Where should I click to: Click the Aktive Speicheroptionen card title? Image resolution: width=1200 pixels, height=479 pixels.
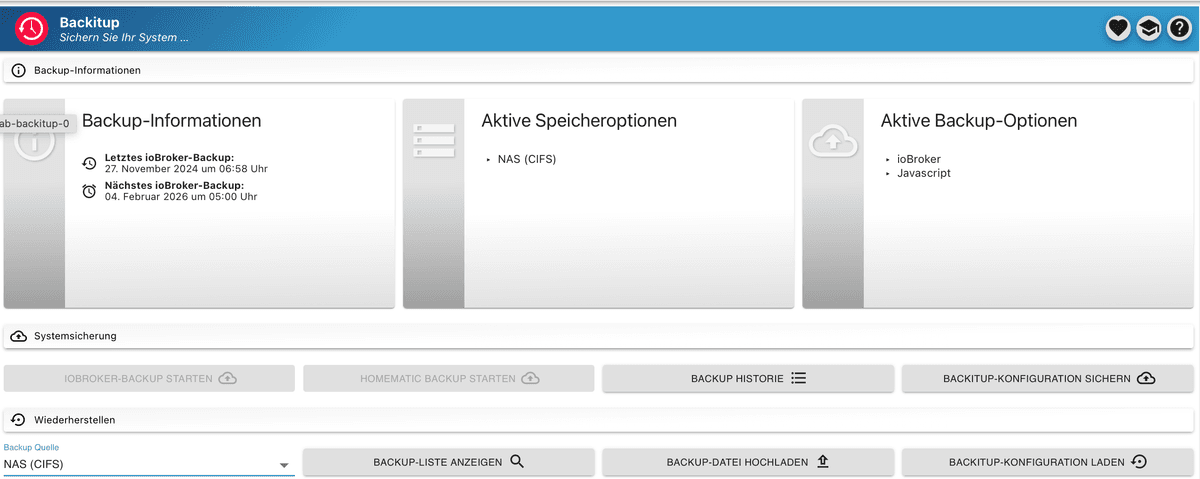(579, 121)
